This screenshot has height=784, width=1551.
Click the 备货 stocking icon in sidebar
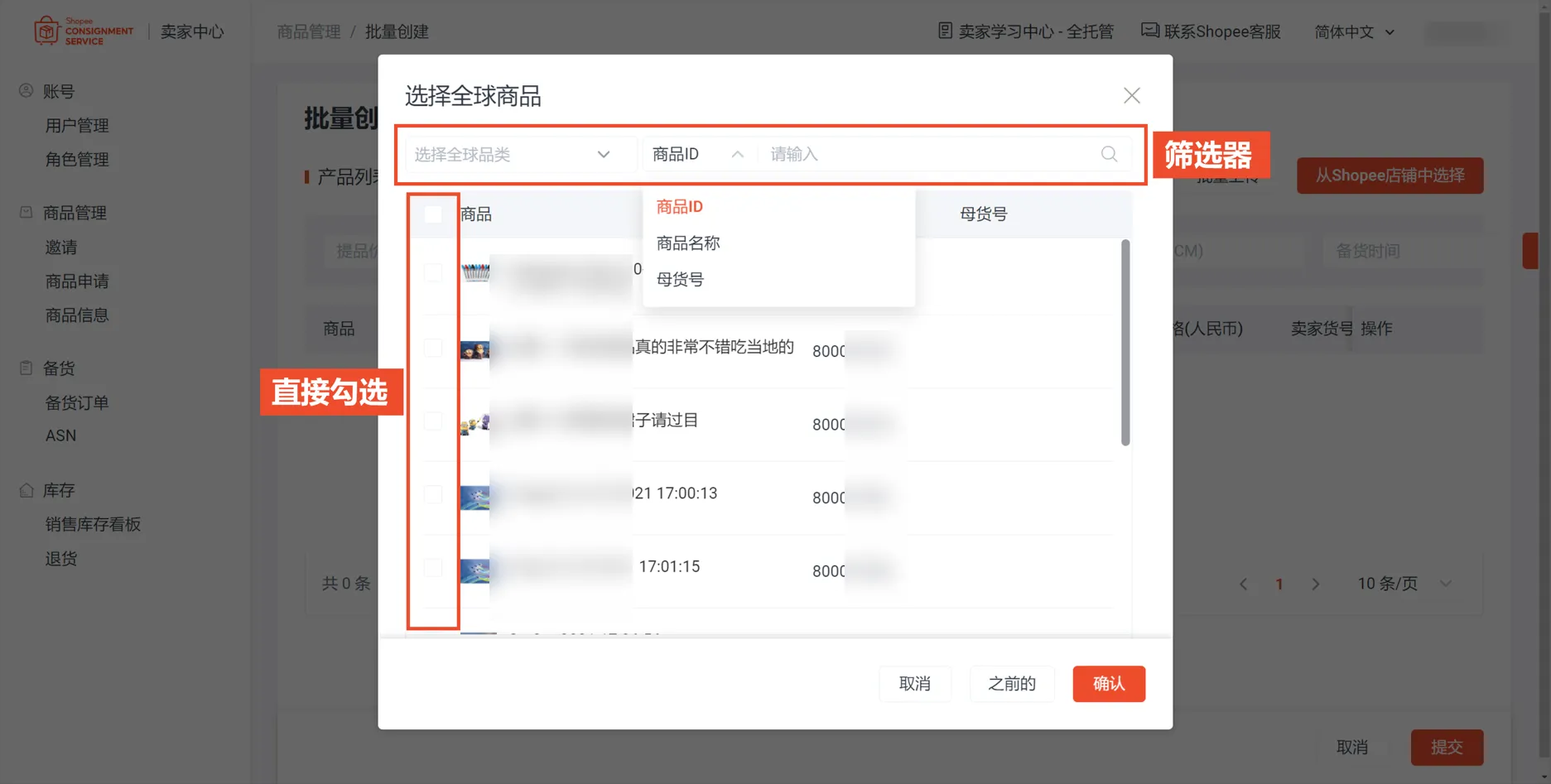(x=25, y=368)
